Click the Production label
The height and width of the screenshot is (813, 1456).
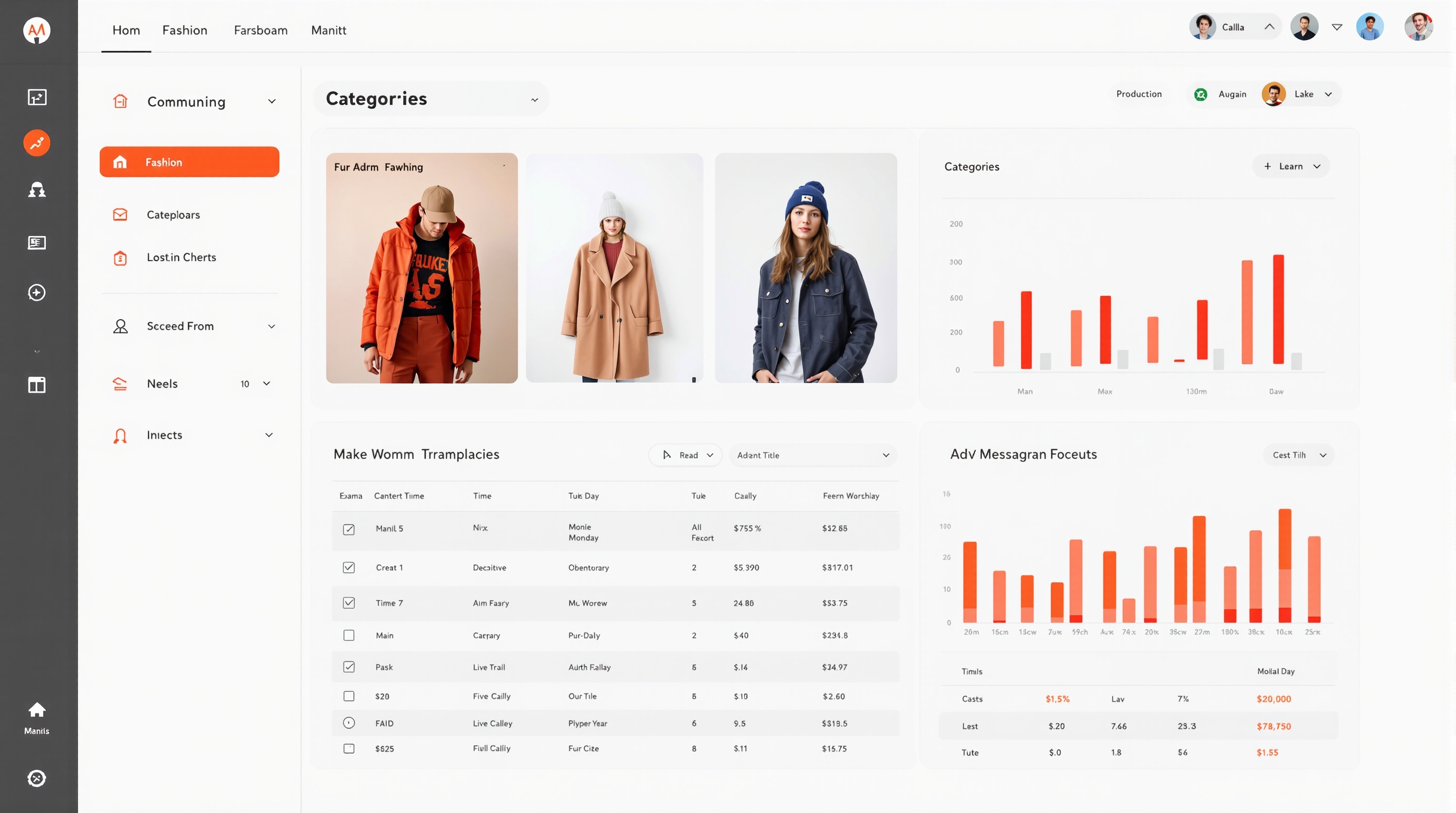1139,94
